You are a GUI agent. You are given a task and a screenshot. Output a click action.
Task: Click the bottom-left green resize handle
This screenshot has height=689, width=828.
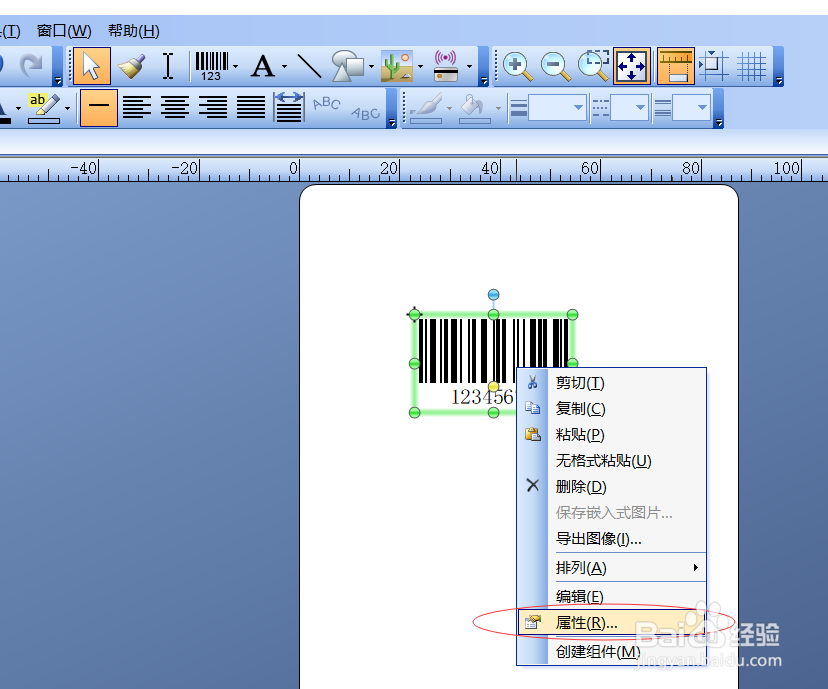415,412
